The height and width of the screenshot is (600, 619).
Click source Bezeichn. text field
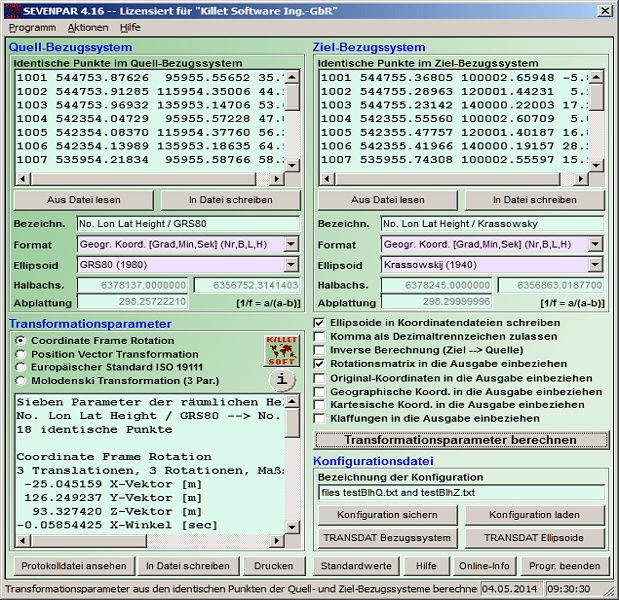click(188, 224)
